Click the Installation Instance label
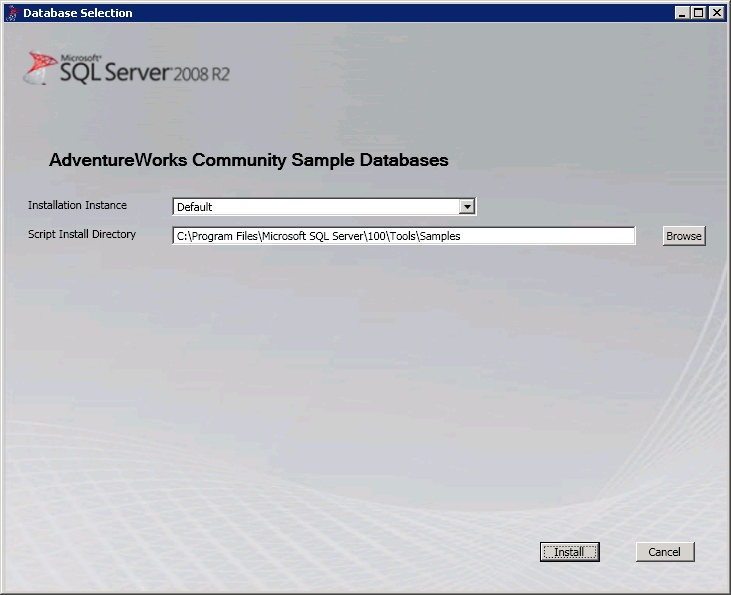Viewport: 731px width, 595px height. coord(77,205)
